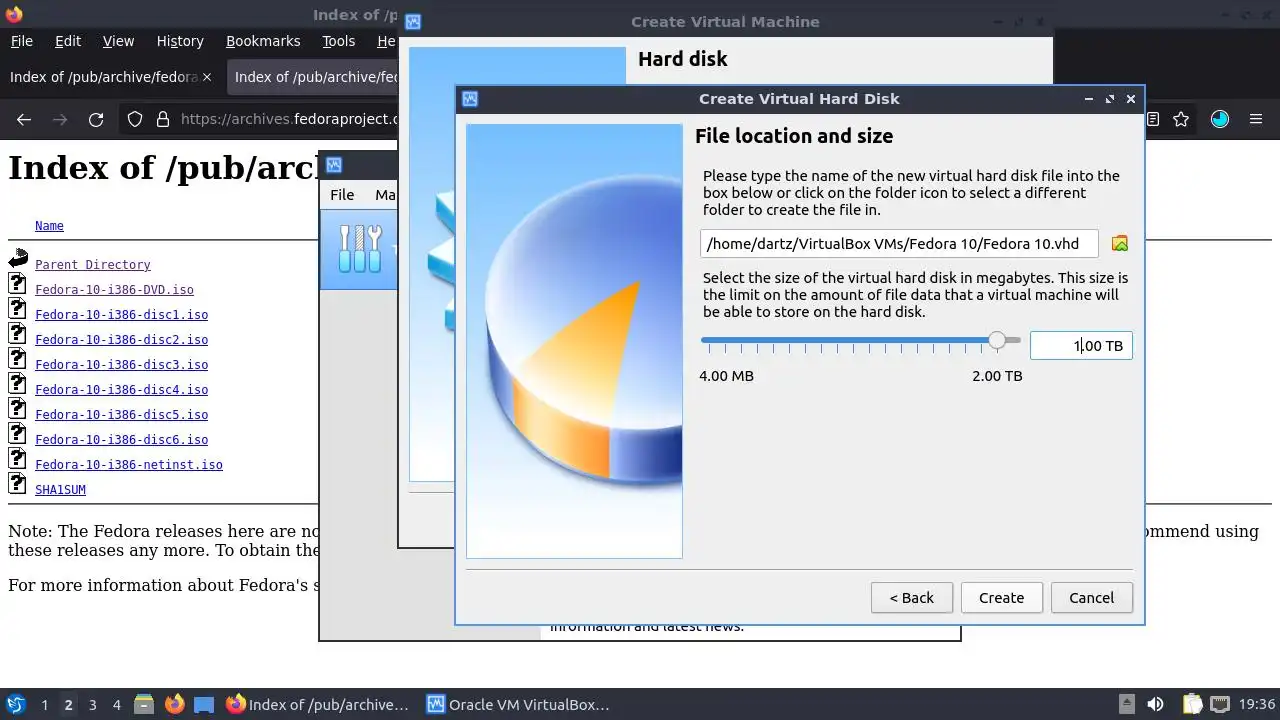Open folder browse icon beside file path
The height and width of the screenshot is (720, 1280).
pos(1119,243)
